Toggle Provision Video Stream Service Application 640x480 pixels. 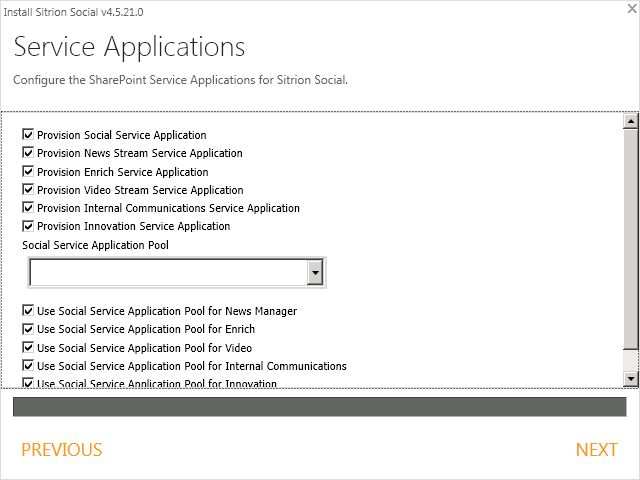[x=28, y=190]
